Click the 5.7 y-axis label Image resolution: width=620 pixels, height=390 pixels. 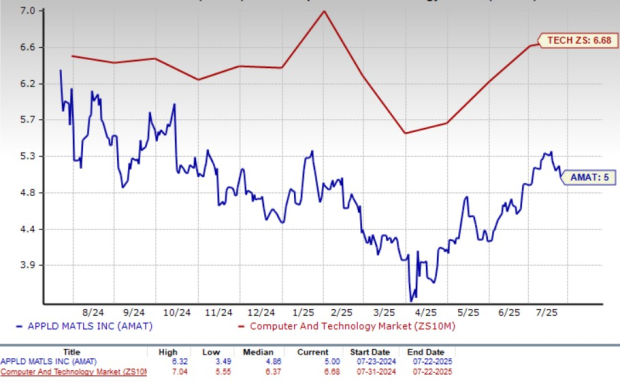pyautogui.click(x=27, y=119)
